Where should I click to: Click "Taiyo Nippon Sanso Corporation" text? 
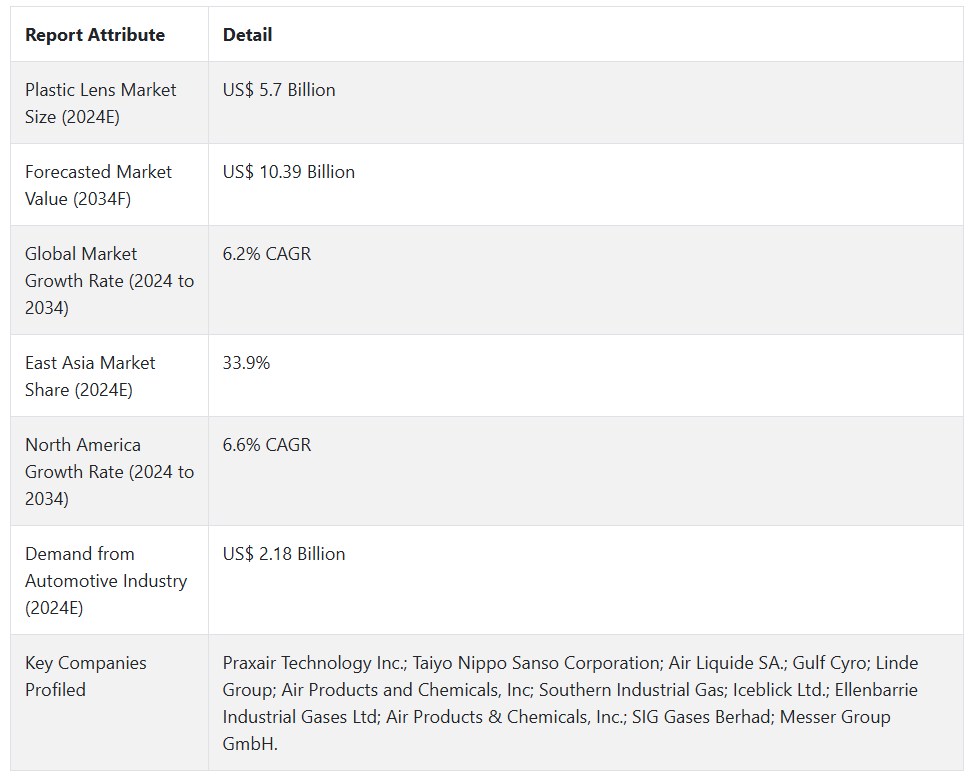click(x=536, y=663)
